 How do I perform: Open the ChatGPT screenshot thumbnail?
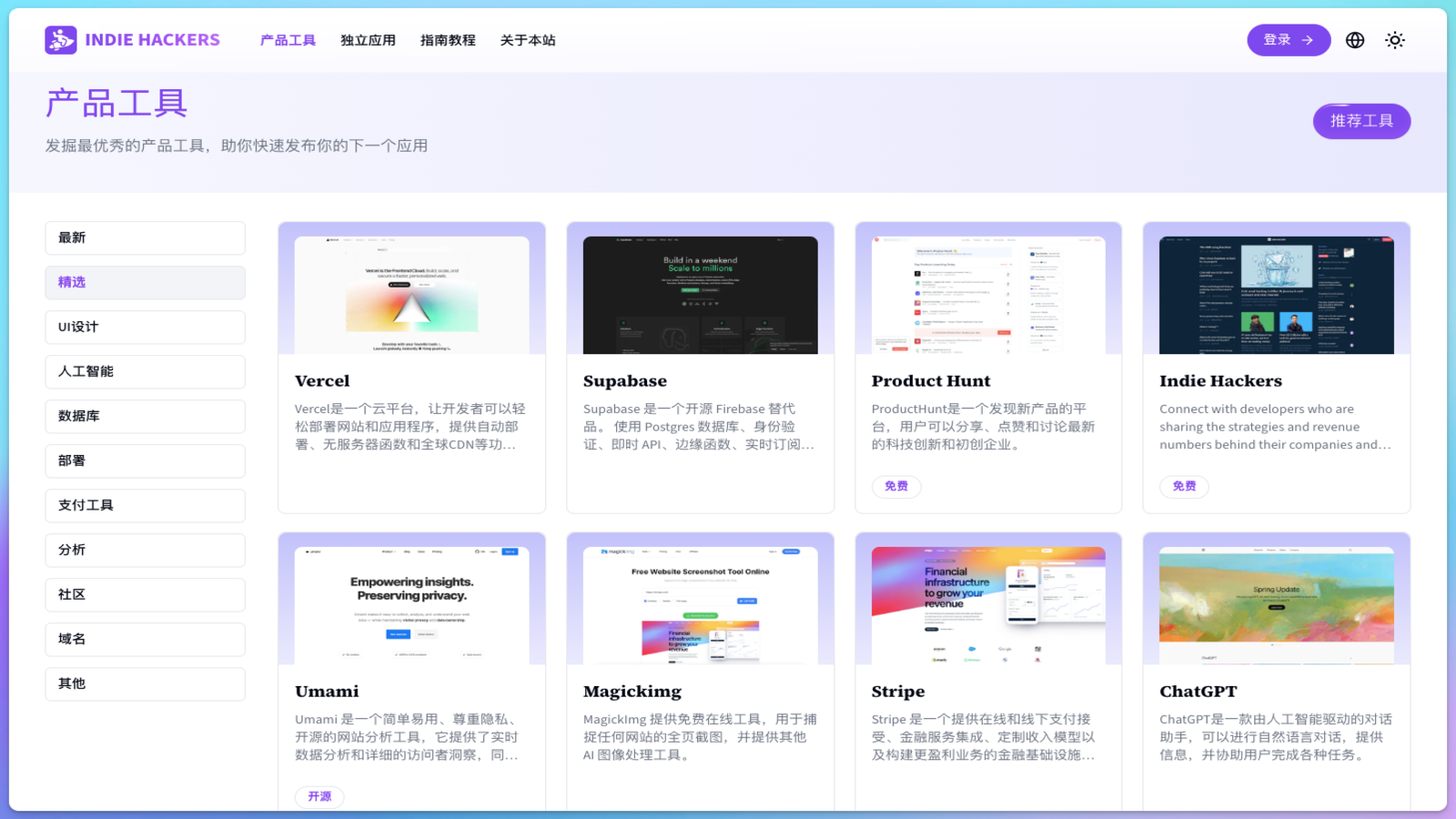coord(1277,605)
